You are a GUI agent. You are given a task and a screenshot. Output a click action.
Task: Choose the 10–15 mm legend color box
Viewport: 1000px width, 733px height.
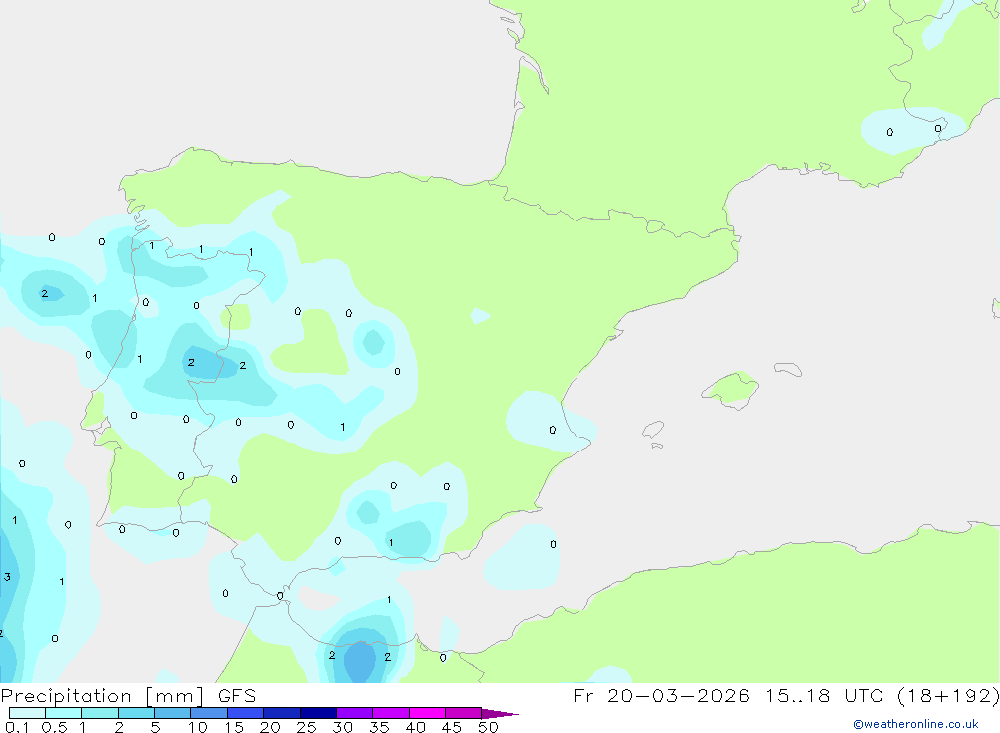(x=209, y=713)
